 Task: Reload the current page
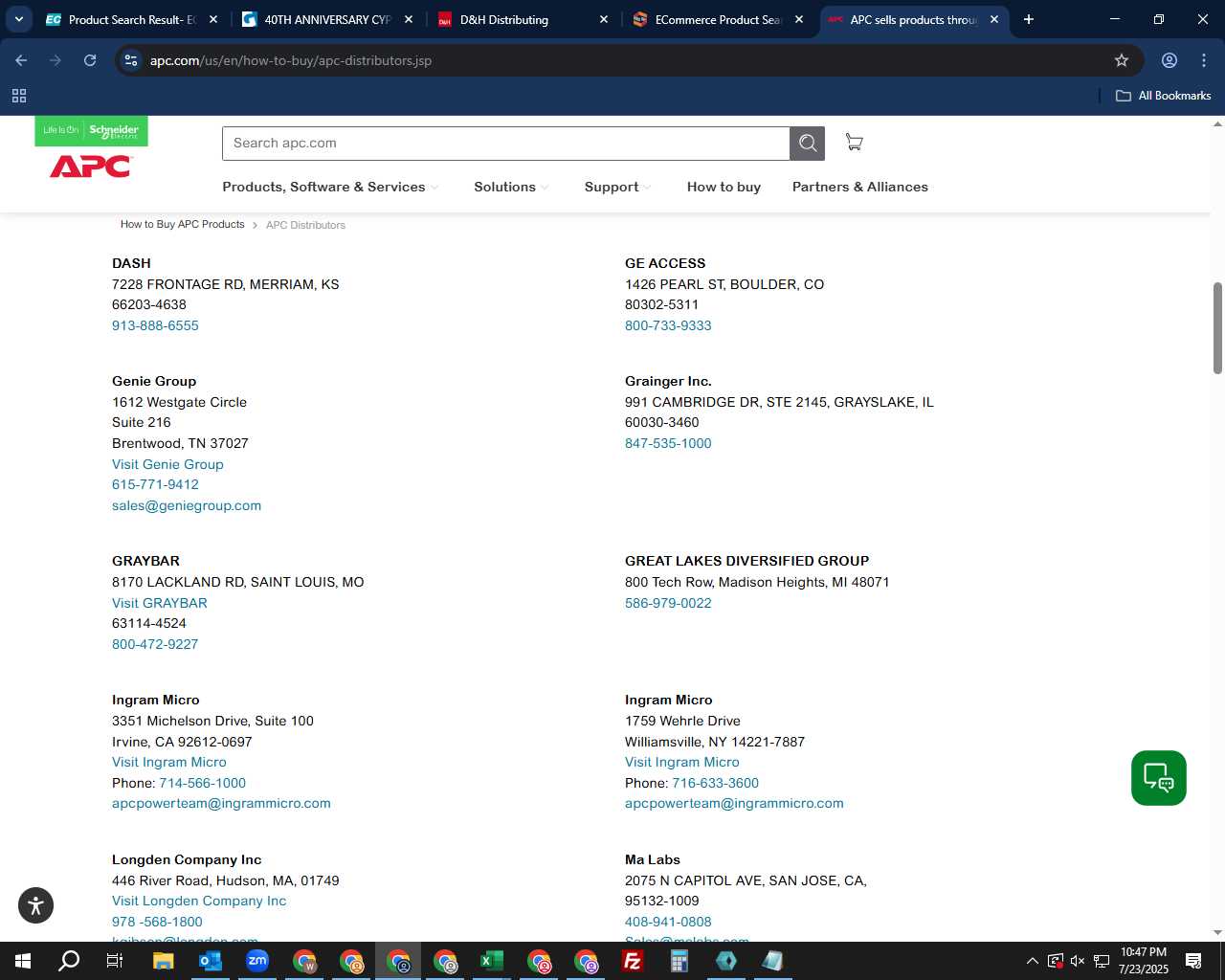(x=90, y=60)
